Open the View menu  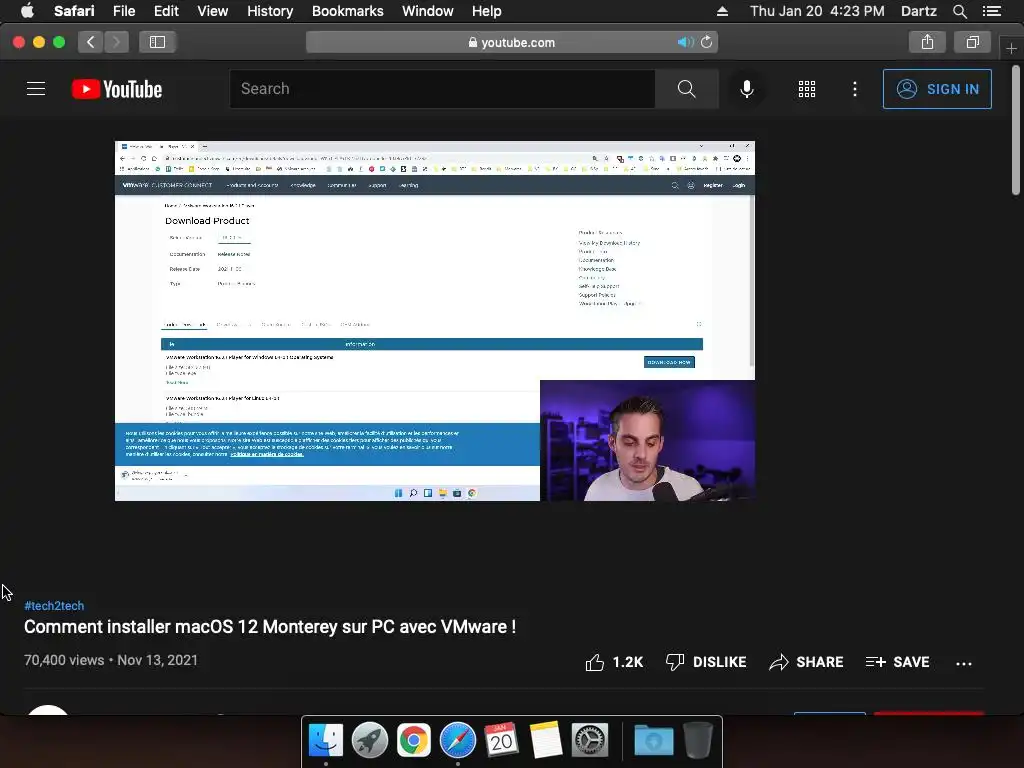[213, 11]
